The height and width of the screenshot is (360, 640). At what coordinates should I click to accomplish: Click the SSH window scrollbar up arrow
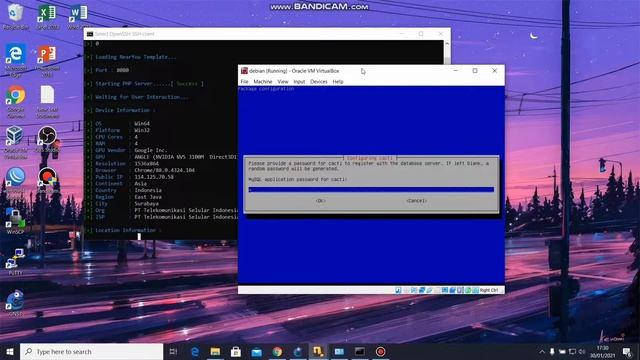tap(447, 44)
